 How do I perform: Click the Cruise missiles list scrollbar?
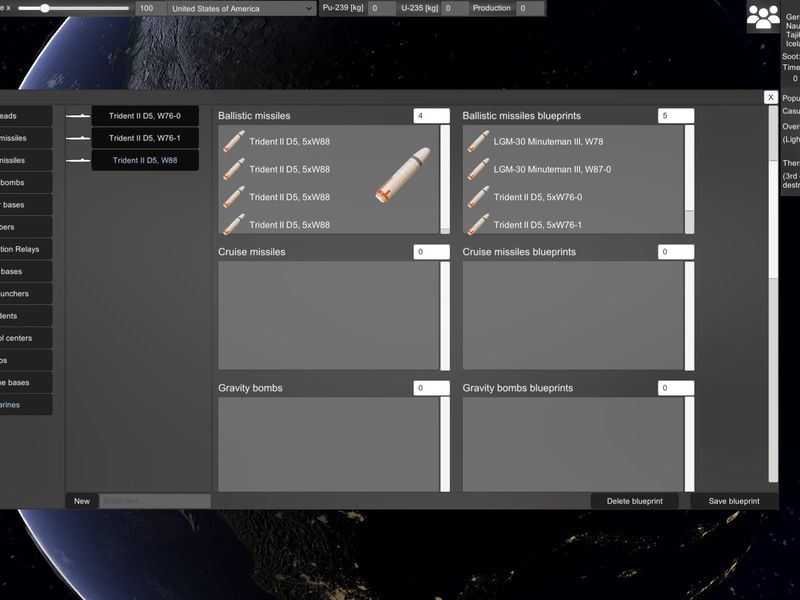coord(445,316)
